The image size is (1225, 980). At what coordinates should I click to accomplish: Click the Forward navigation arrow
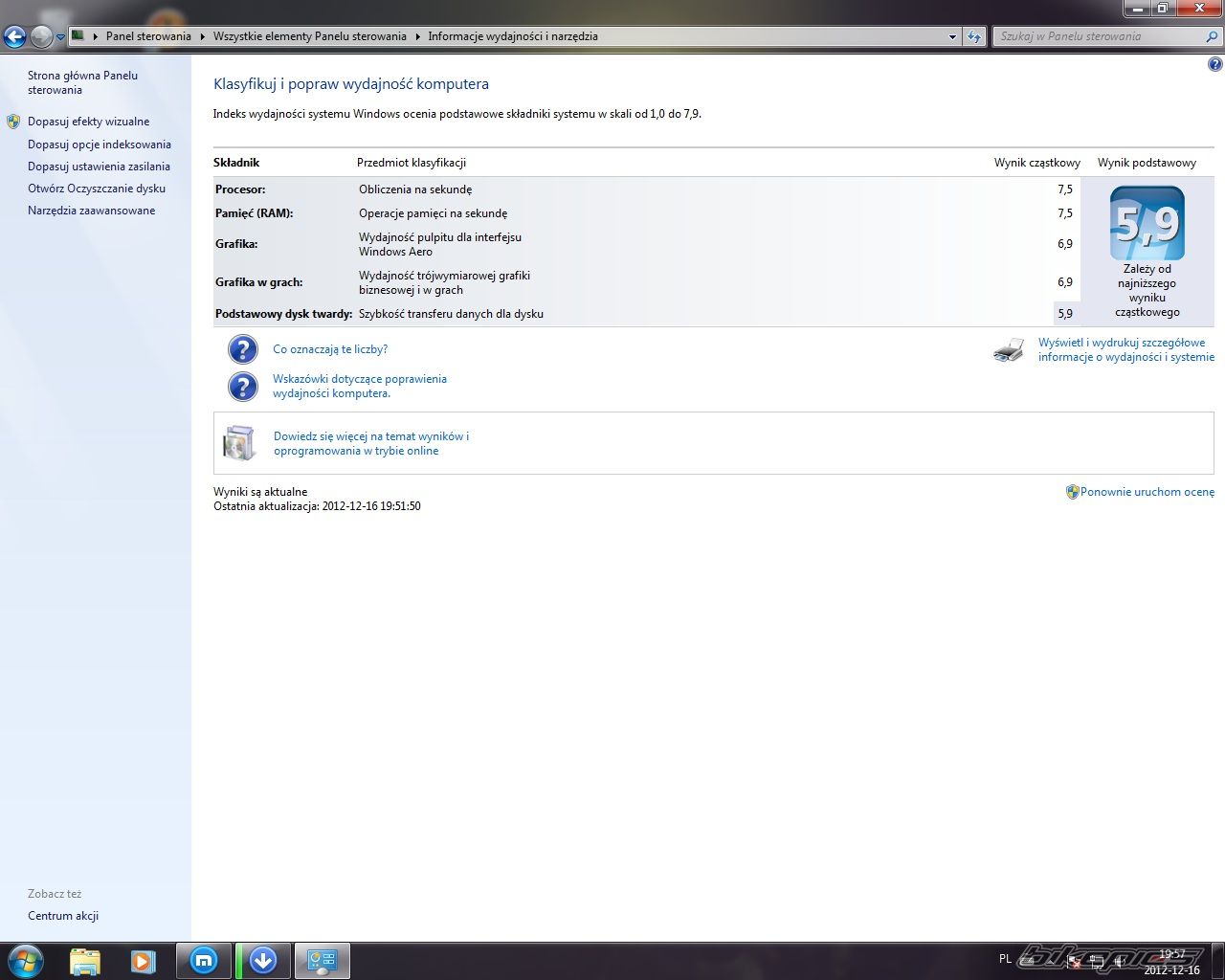click(x=41, y=36)
